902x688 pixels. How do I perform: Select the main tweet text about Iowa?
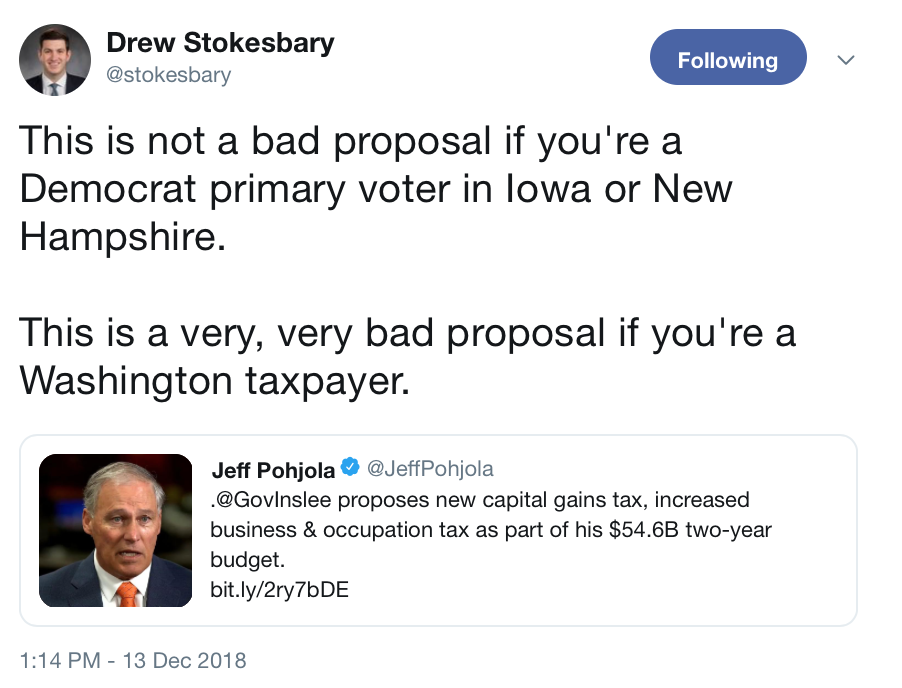coord(376,189)
